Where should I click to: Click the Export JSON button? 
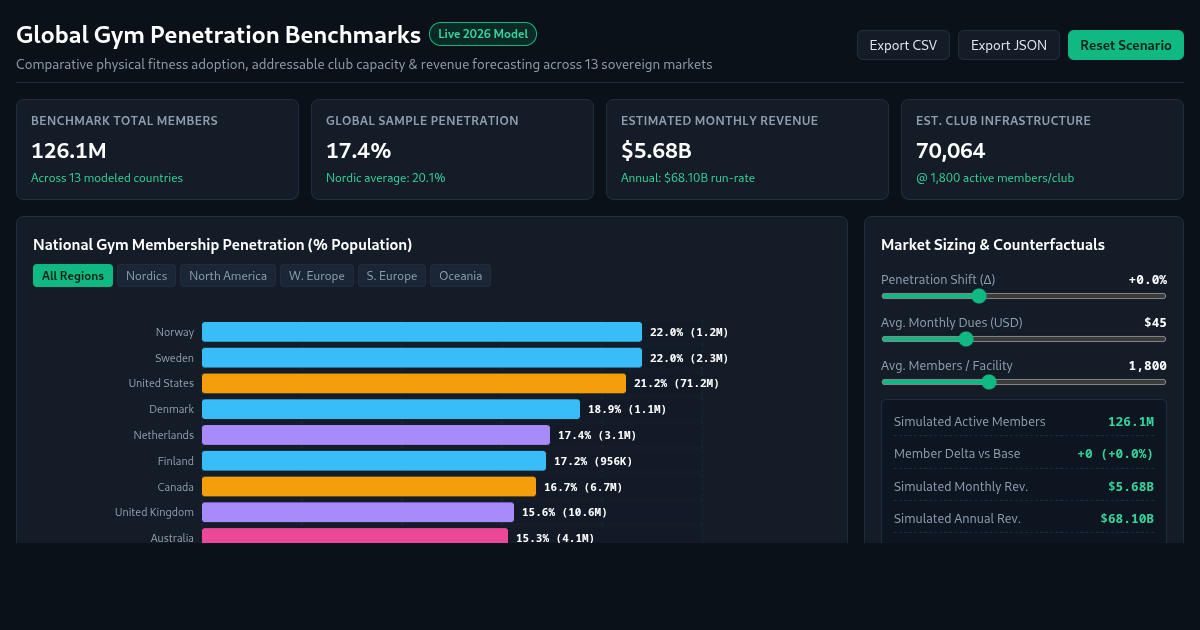[1009, 45]
